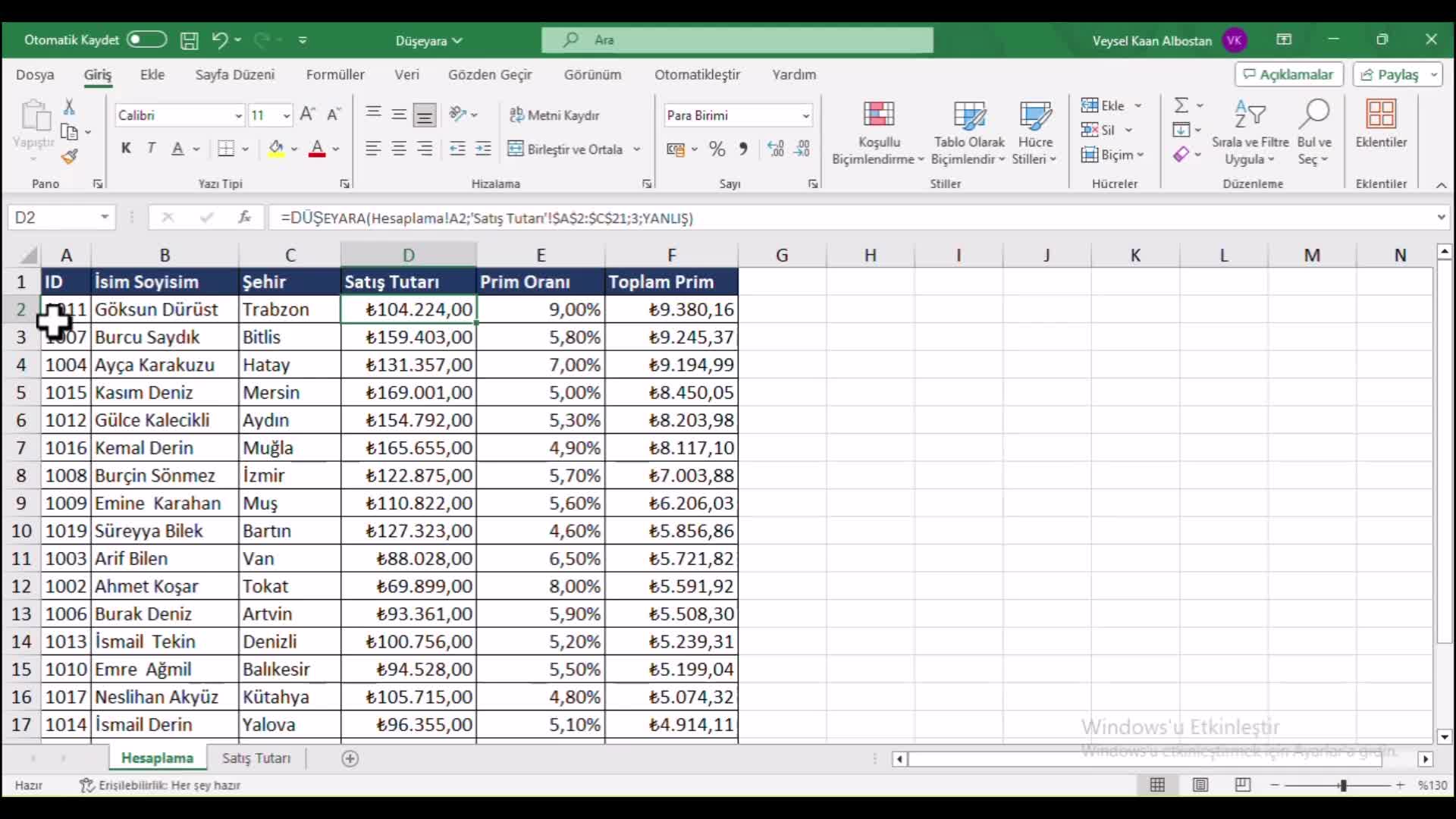
Task: Click the Ara search box
Action: pos(737,40)
